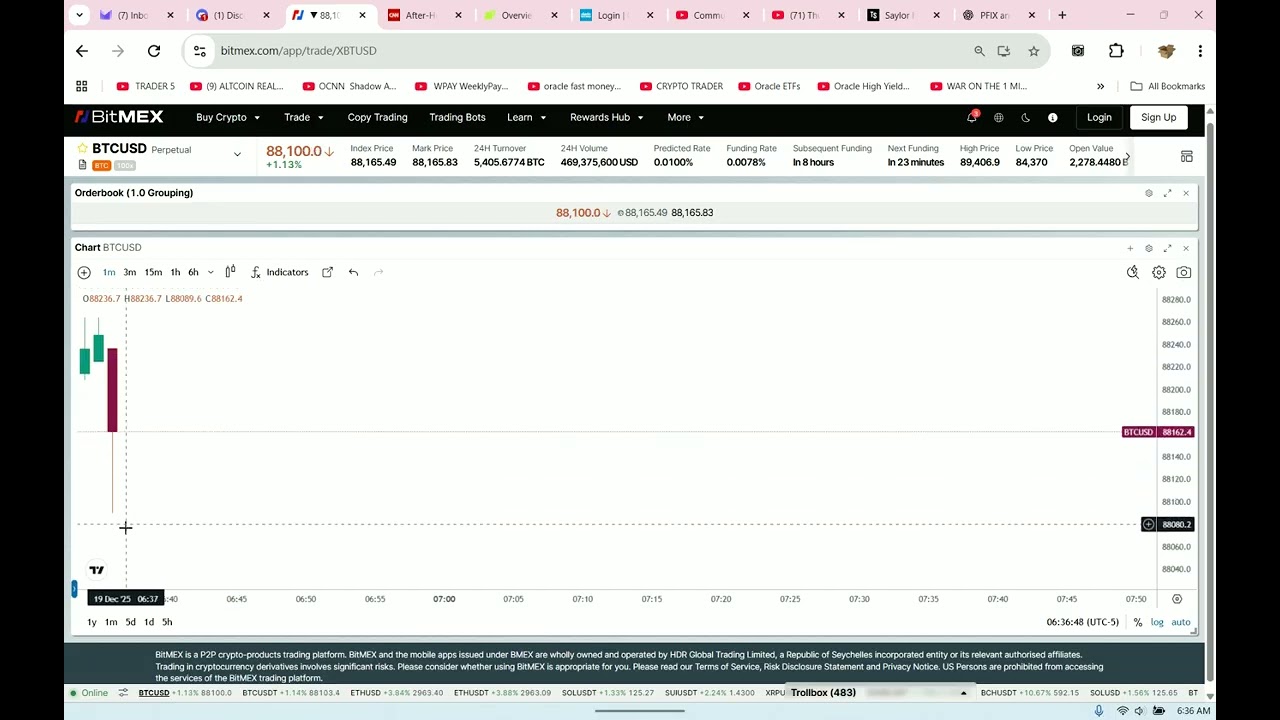Screen dimensions: 1280x720
Task: Open the Learn dropdown menu
Action: coord(526,117)
